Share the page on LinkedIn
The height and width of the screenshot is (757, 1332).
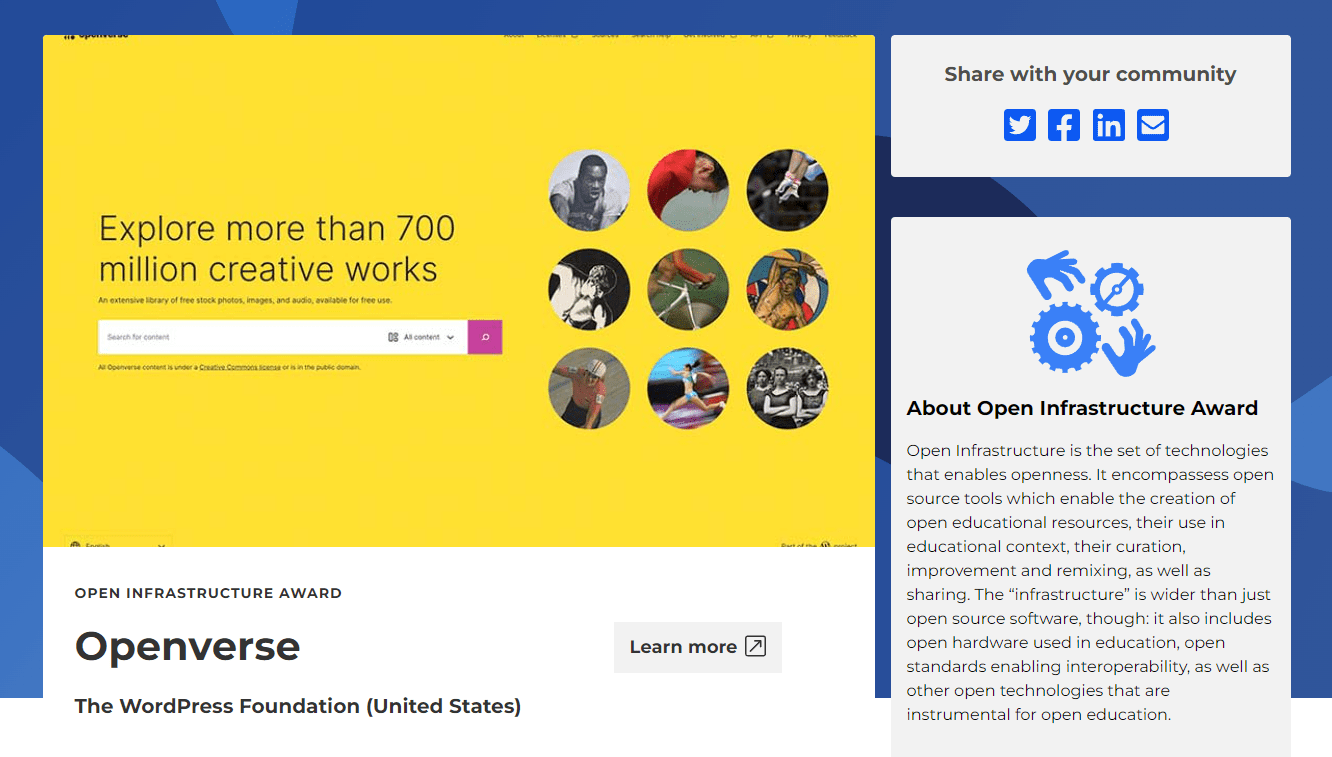pos(1108,125)
